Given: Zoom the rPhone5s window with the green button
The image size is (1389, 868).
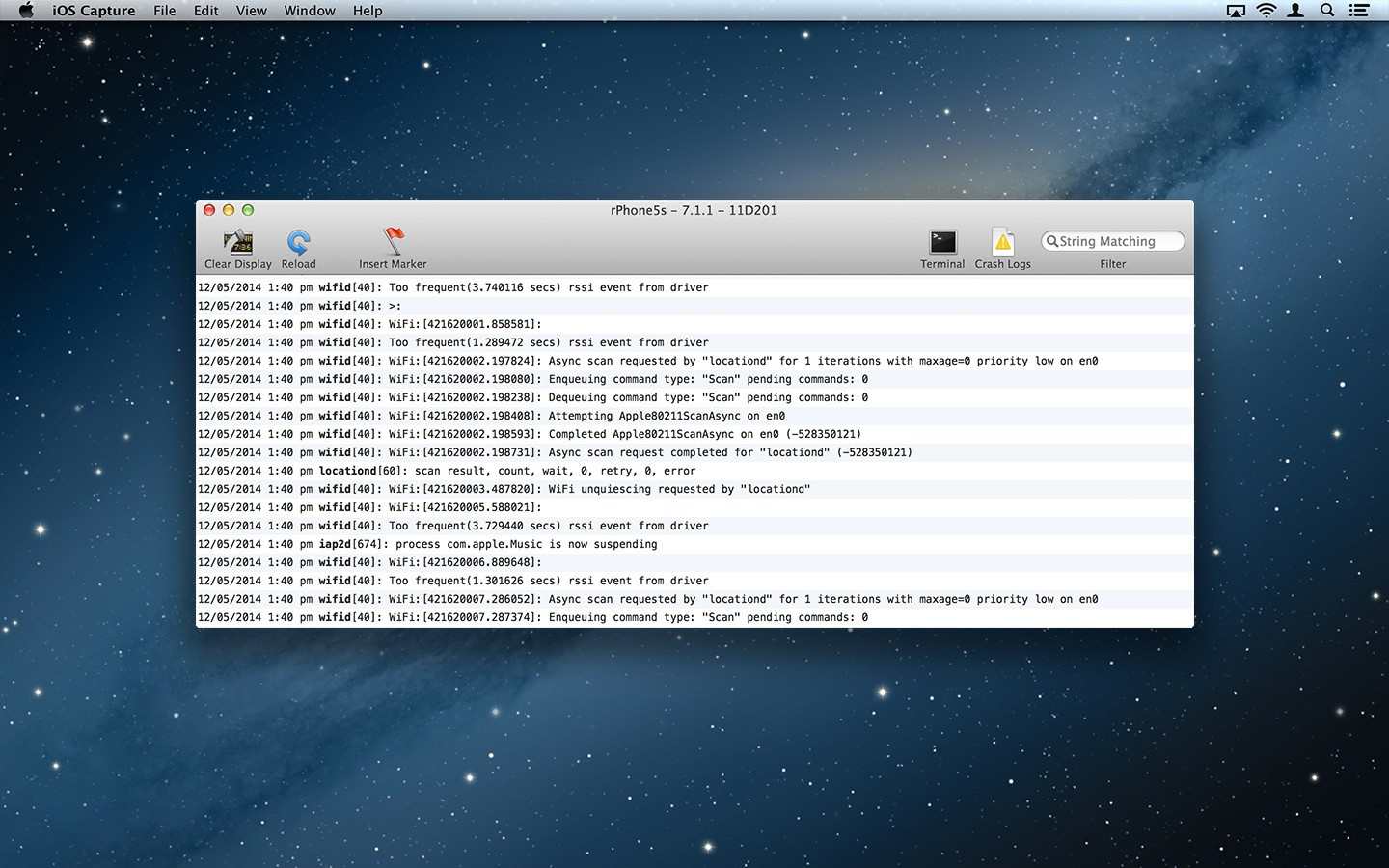Looking at the screenshot, I should coord(248,210).
